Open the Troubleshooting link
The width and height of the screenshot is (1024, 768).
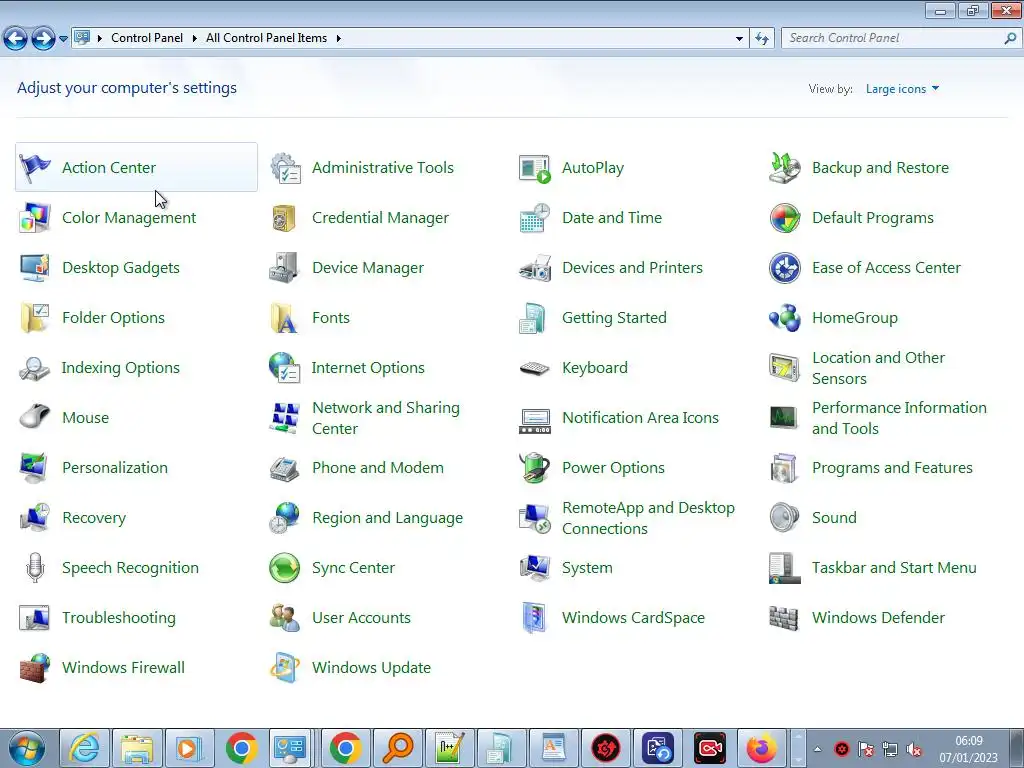coord(119,618)
